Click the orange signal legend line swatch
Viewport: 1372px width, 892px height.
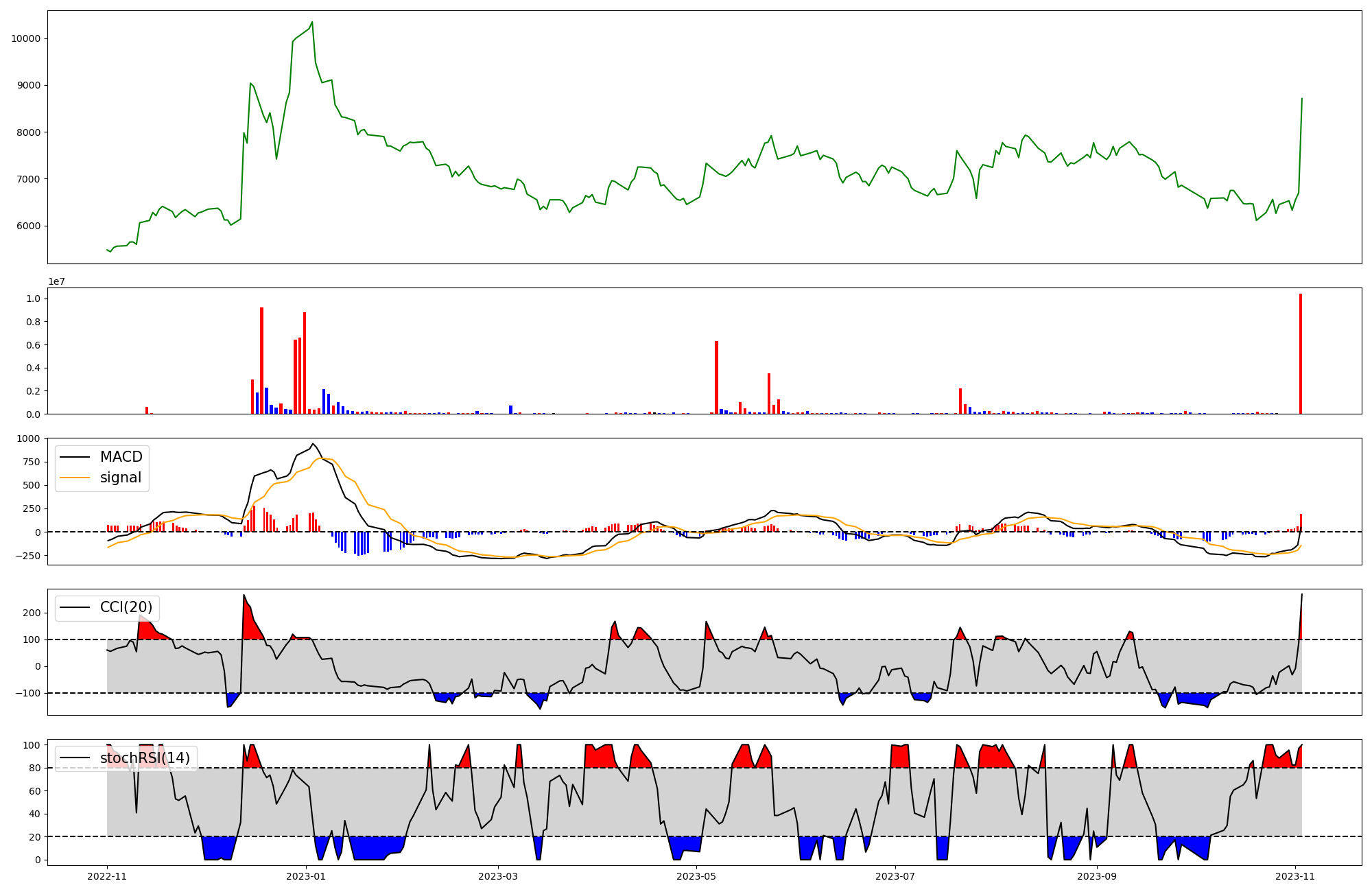[x=74, y=478]
